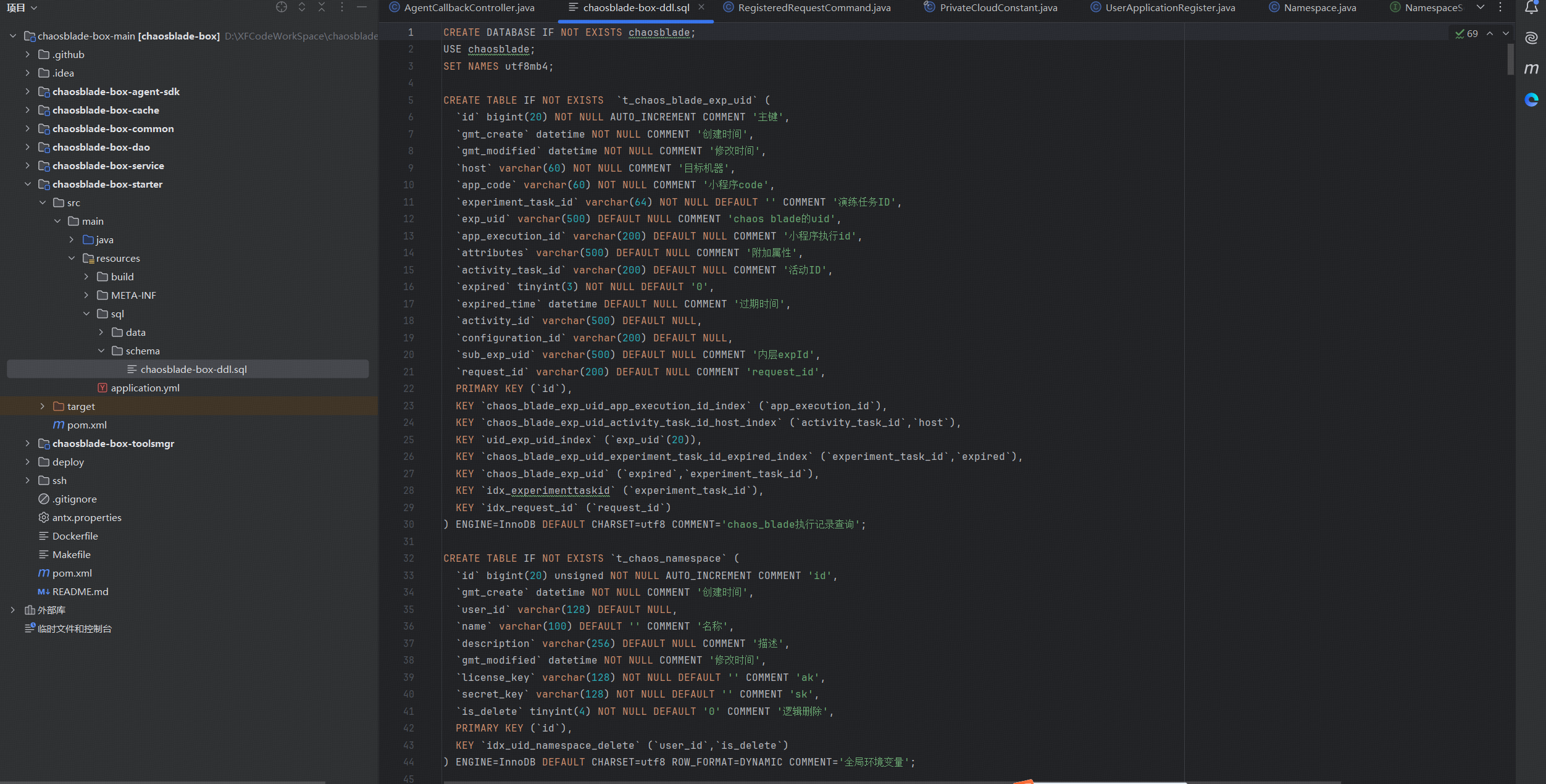The width and height of the screenshot is (1546, 784).
Task: Open project panel options menu
Action: pyautogui.click(x=342, y=7)
